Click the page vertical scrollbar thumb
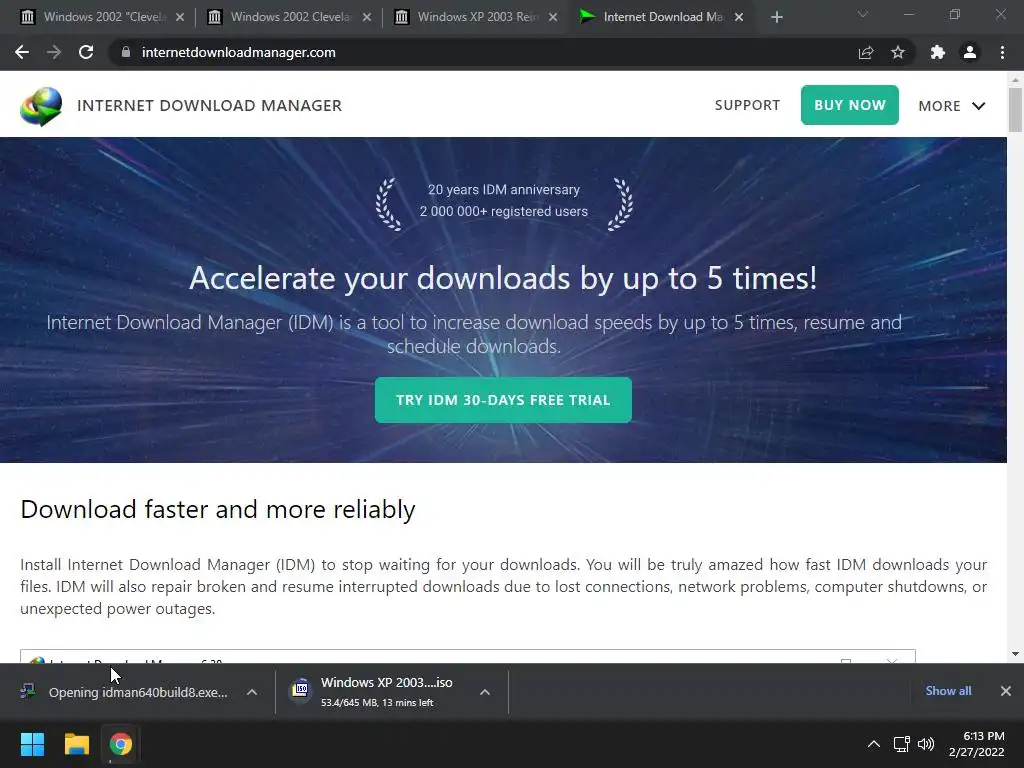Viewport: 1024px width, 768px height. (x=1015, y=110)
